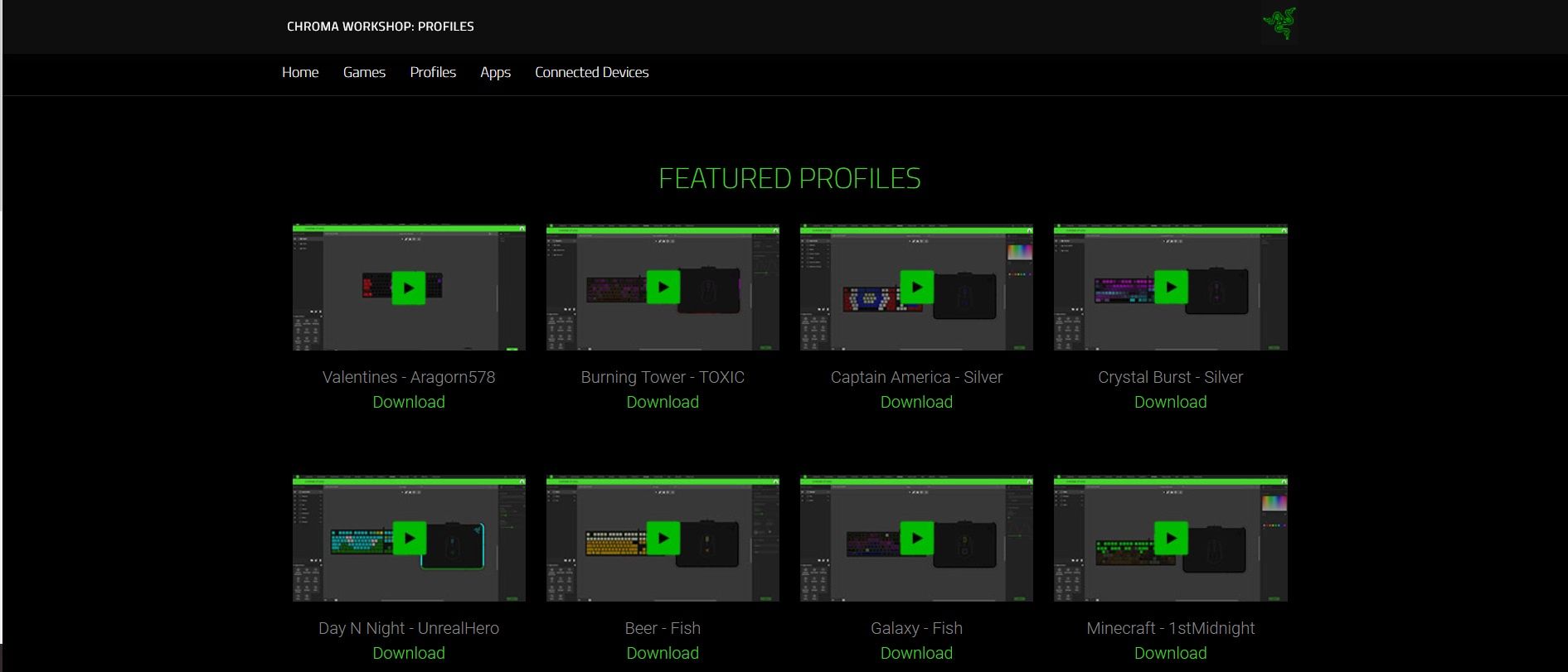This screenshot has height=672, width=1568.
Task: Go to the Home menu item
Action: tap(300, 72)
